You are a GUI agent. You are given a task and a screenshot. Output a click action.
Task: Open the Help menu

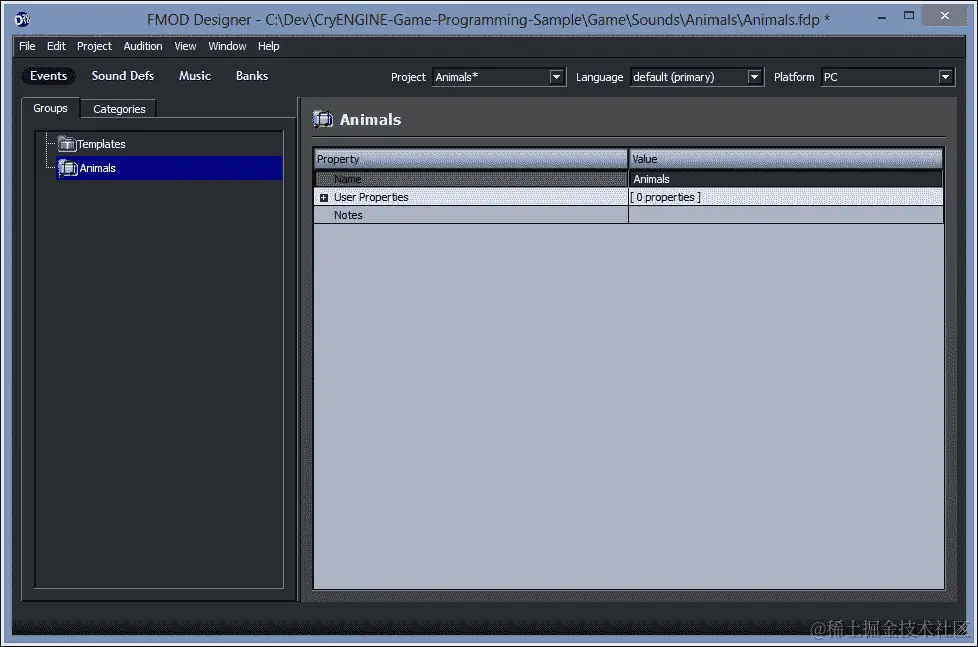tap(269, 46)
